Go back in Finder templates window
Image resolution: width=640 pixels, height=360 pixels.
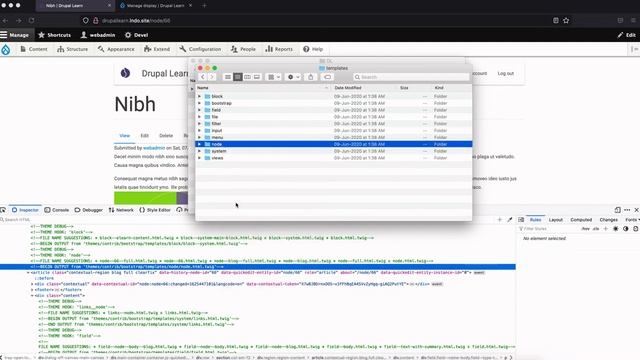(203, 77)
